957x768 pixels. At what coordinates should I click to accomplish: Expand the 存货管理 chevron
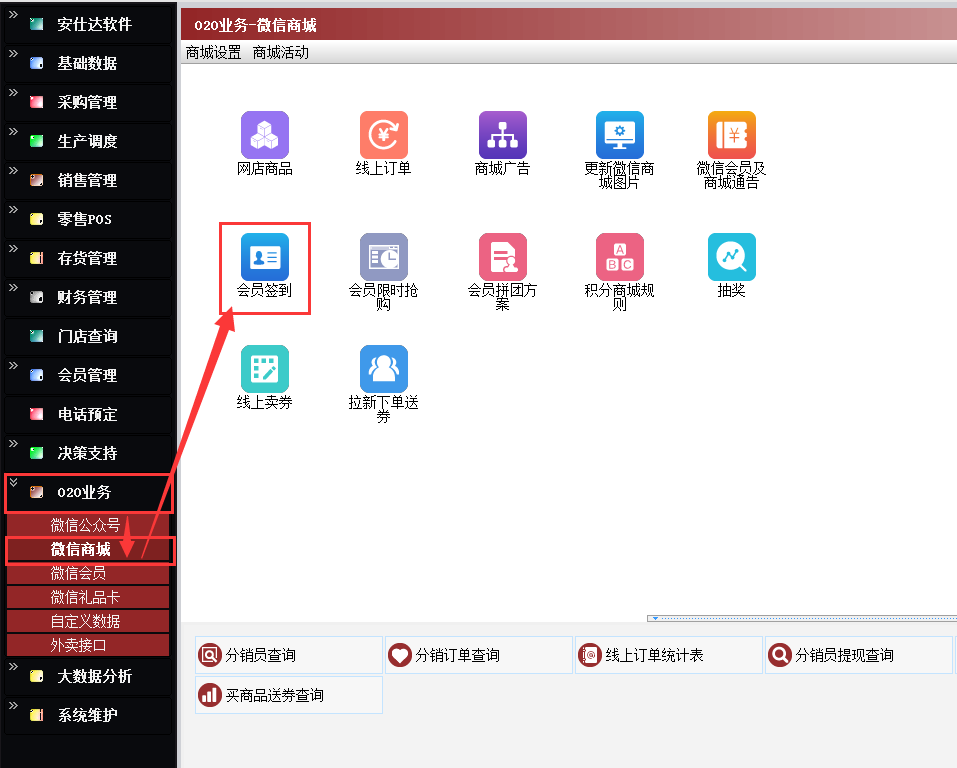tap(13, 248)
